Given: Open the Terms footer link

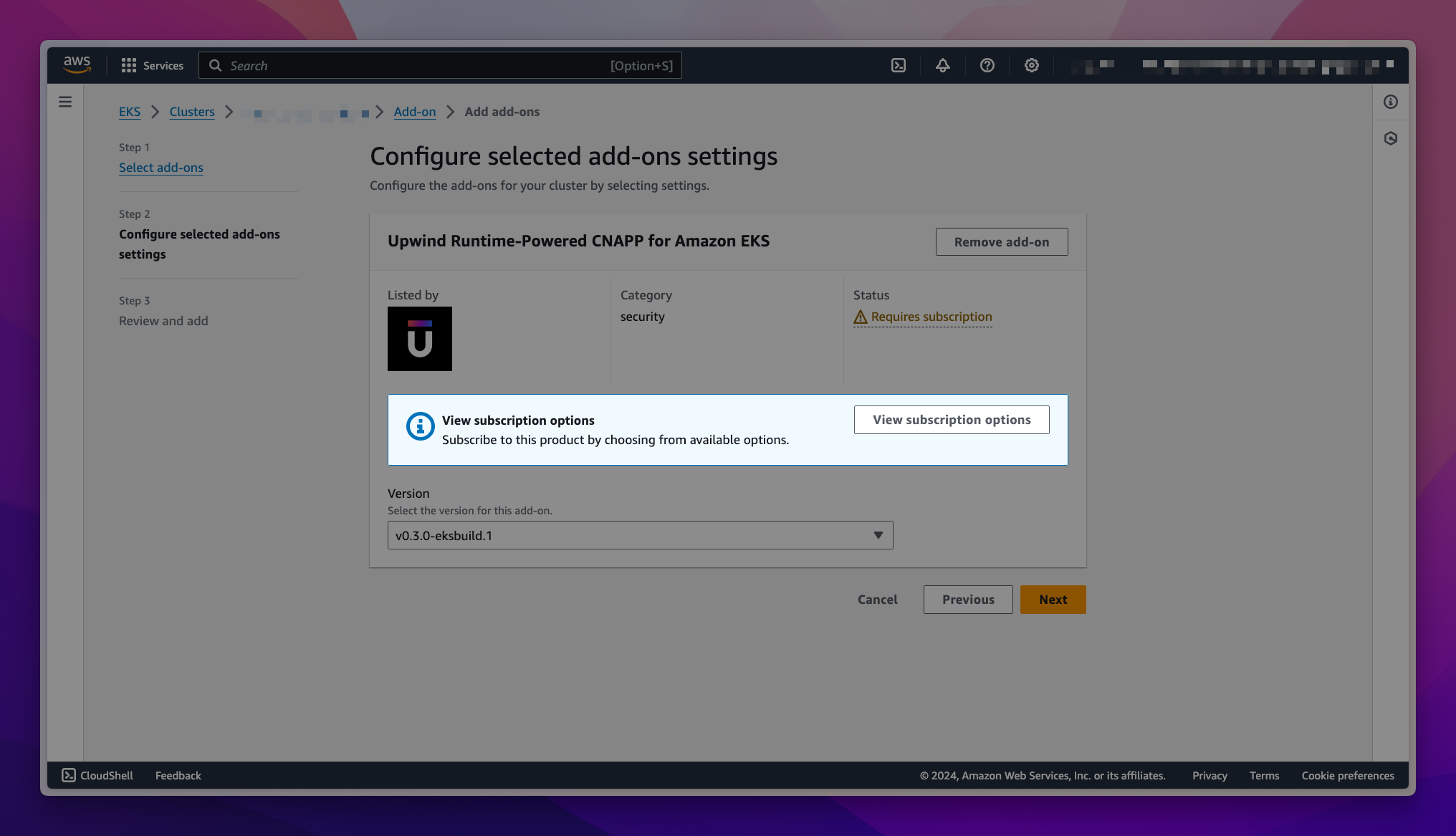Looking at the screenshot, I should (x=1264, y=775).
